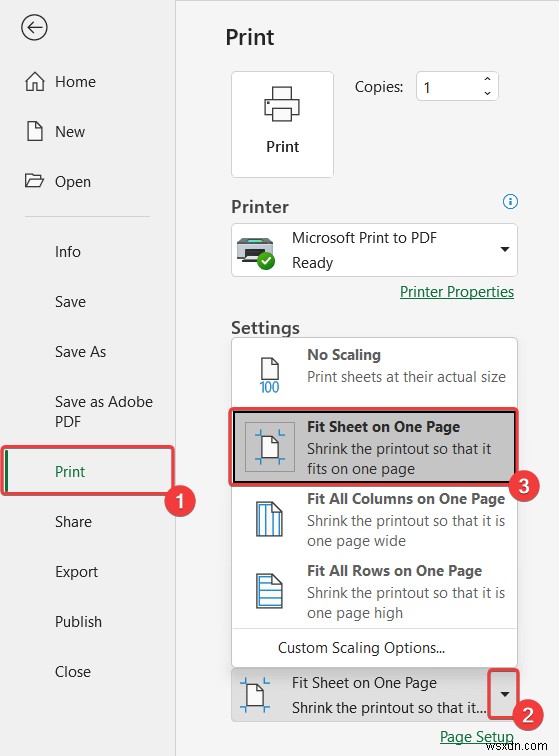Increase copies with the up arrow
Image resolution: width=559 pixels, height=756 pixels.
[x=487, y=80]
